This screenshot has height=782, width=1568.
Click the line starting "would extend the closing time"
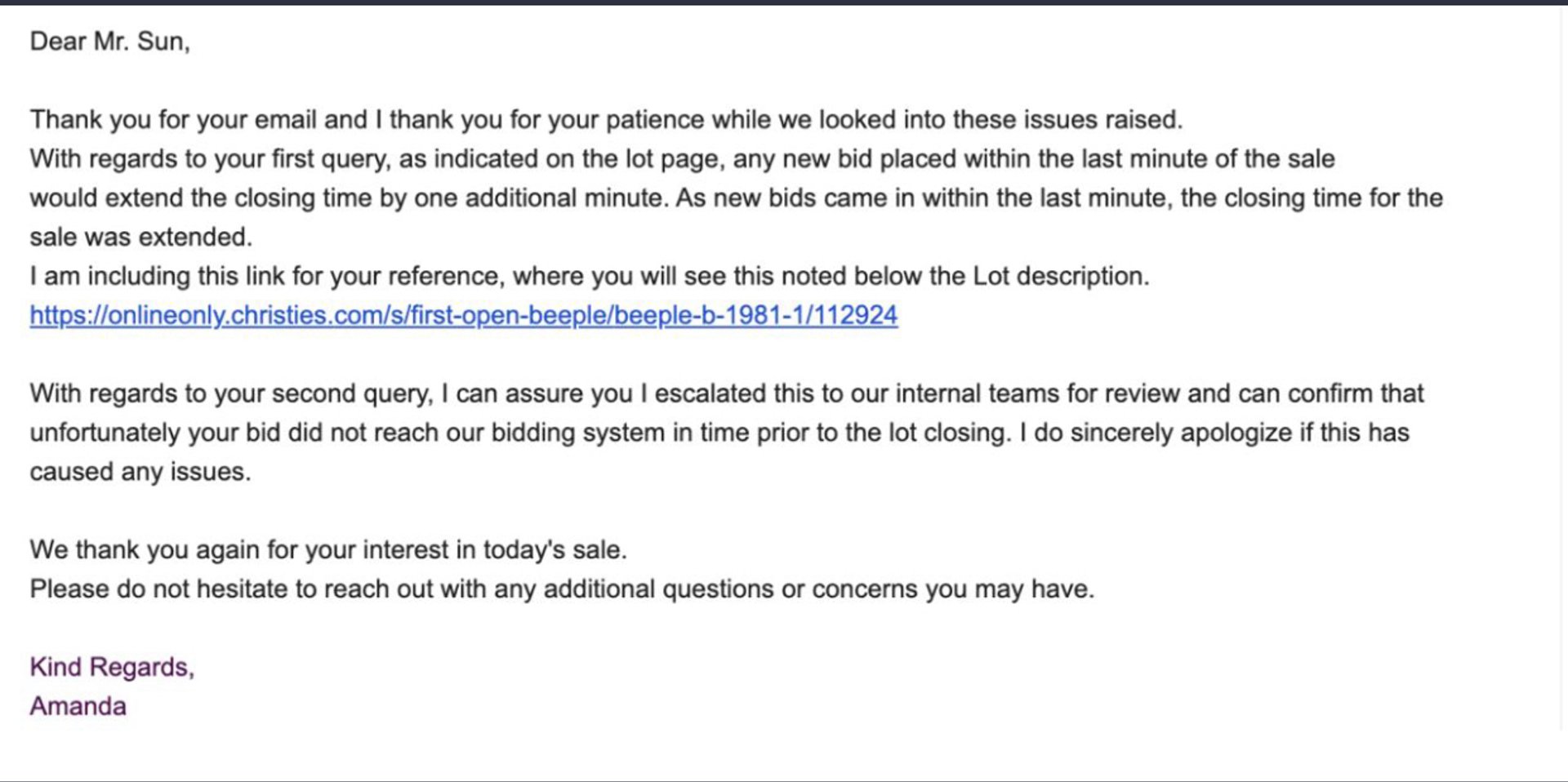[x=737, y=198]
